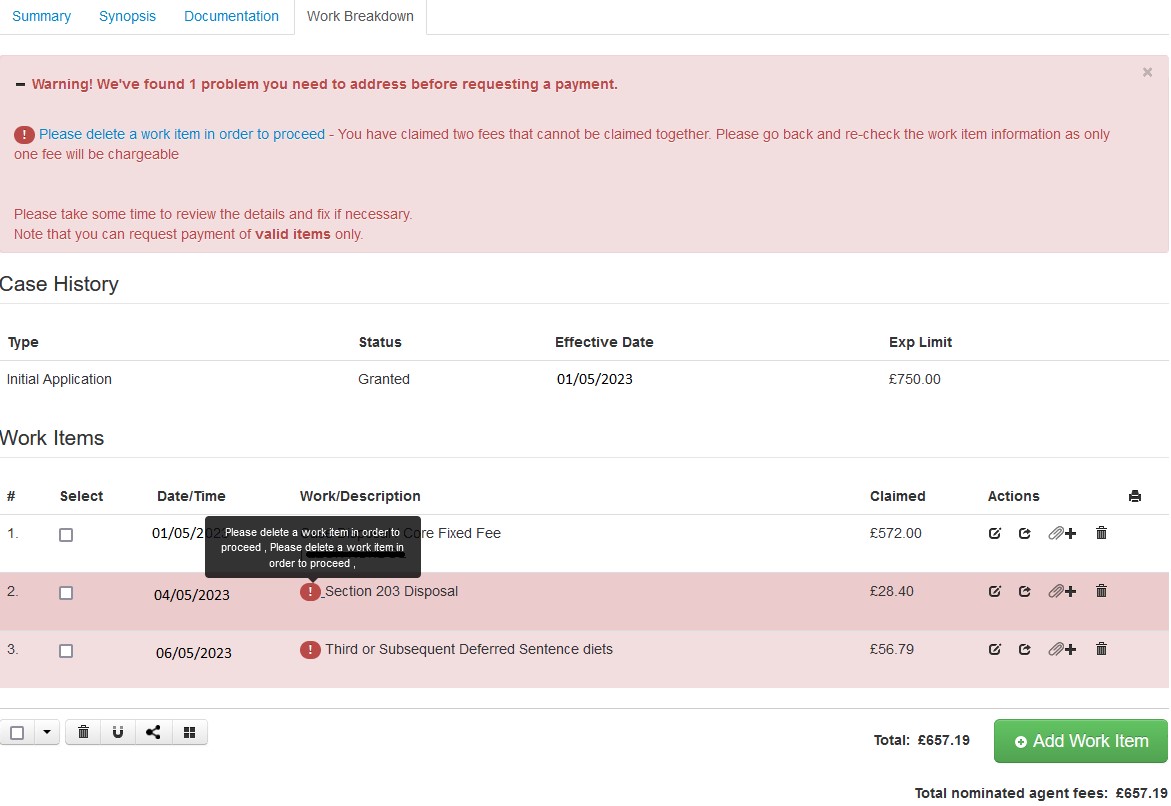Click the £28.40 claimed amount
The height and width of the screenshot is (806, 1171).
point(892,592)
